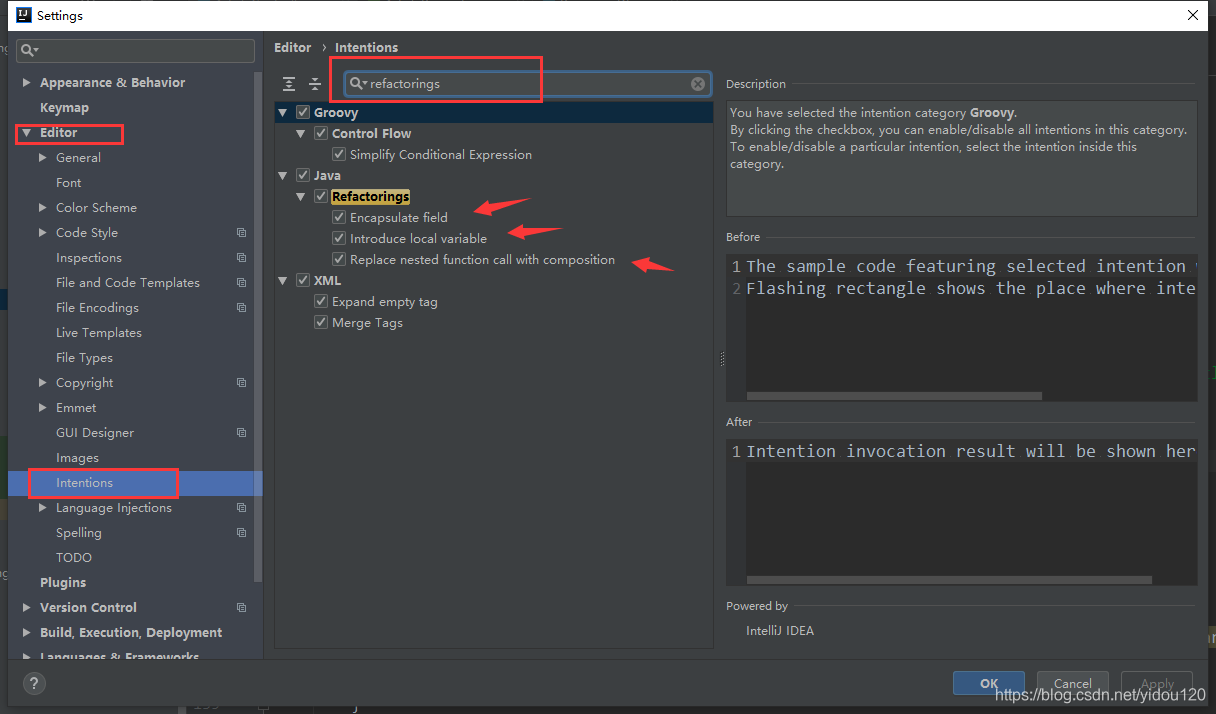Click the project-level icon beside File and Code Templates
Viewport: 1216px width, 714px height.
pos(241,283)
